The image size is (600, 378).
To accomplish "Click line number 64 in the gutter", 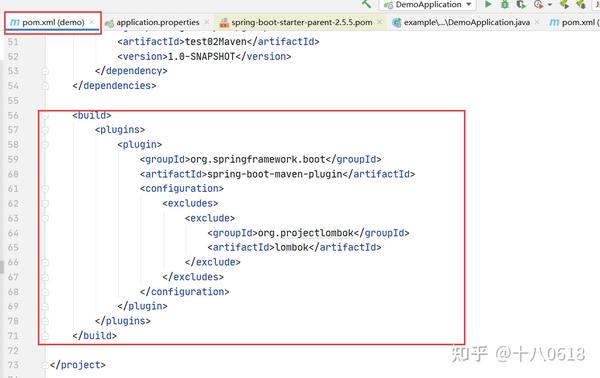I will 13,233.
